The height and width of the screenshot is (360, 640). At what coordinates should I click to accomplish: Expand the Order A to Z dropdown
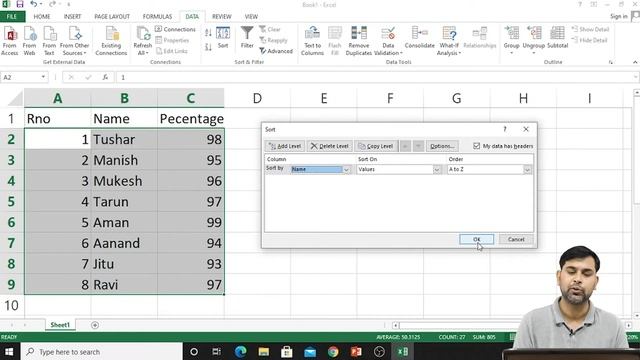527,169
